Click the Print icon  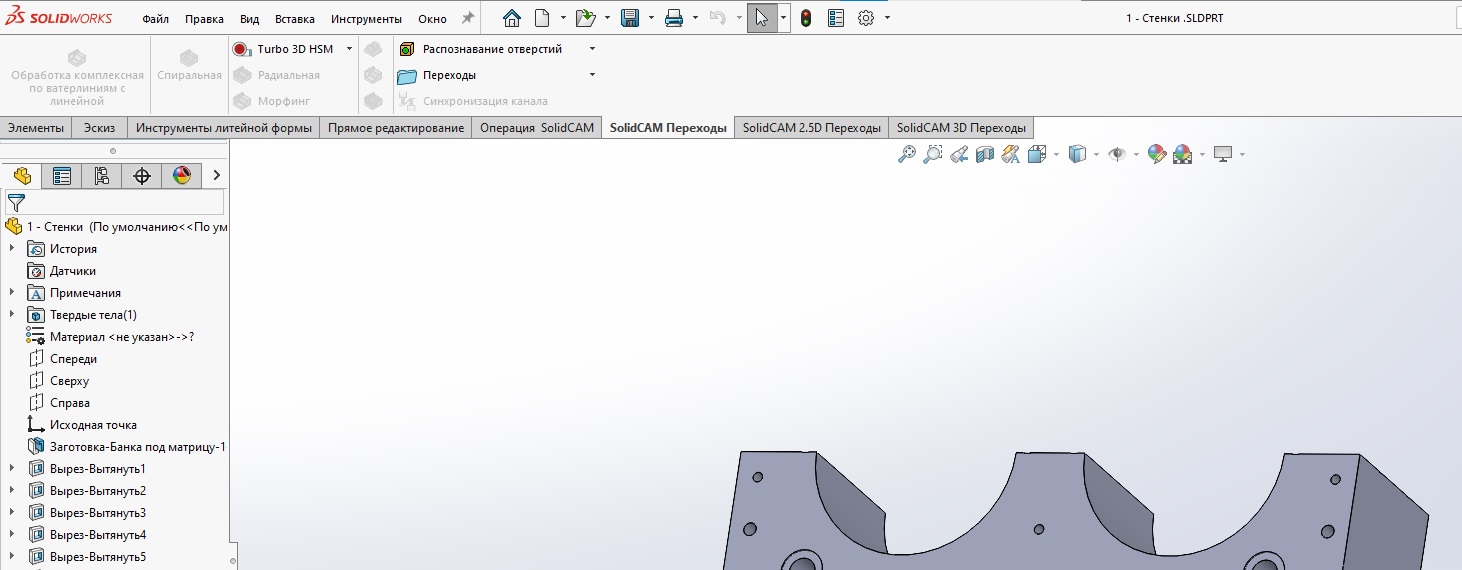click(674, 18)
